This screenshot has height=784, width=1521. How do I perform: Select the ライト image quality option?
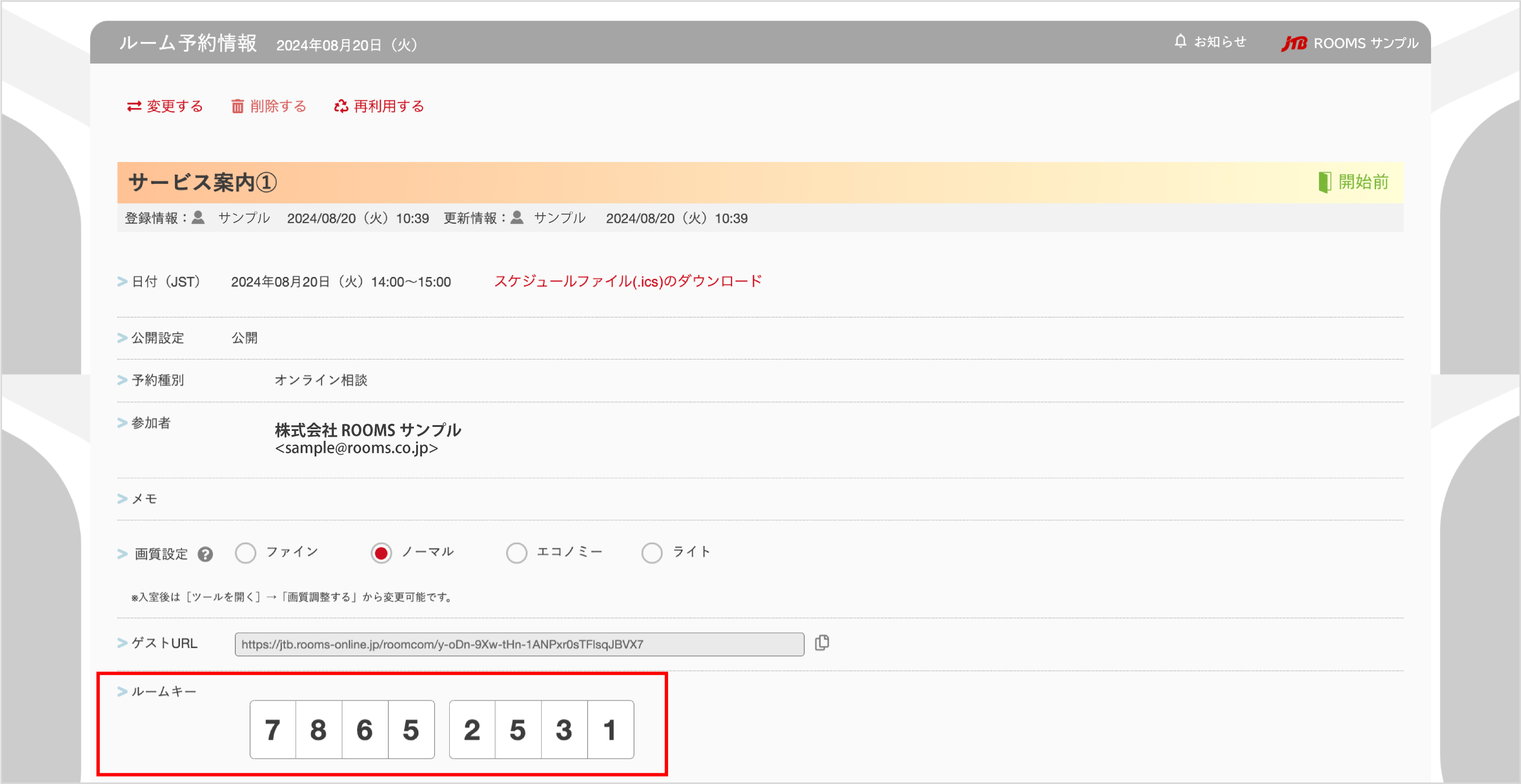pyautogui.click(x=652, y=553)
